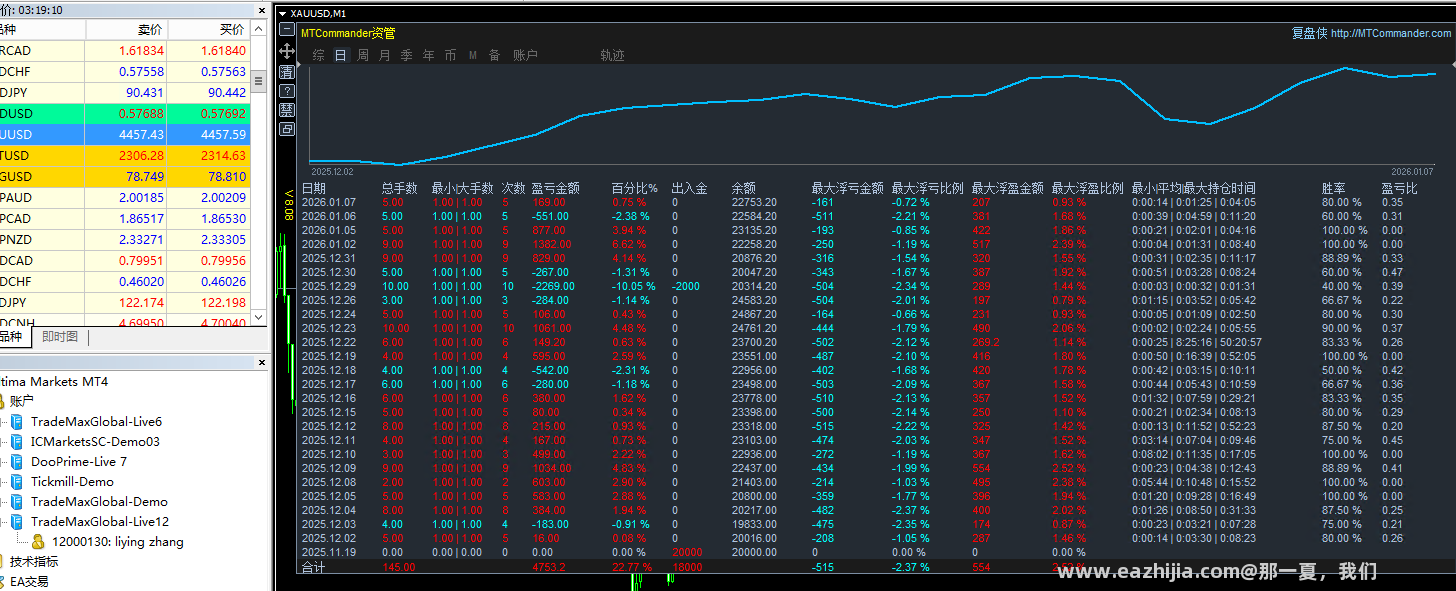Click the minimize panel icon in MTCommander
The image size is (1456, 591).
point(287,31)
